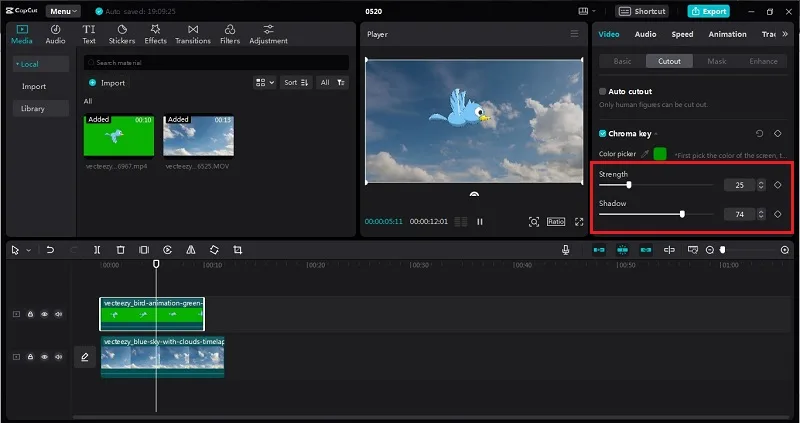Open the Stickers tab
This screenshot has height=423, width=800.
(121, 34)
